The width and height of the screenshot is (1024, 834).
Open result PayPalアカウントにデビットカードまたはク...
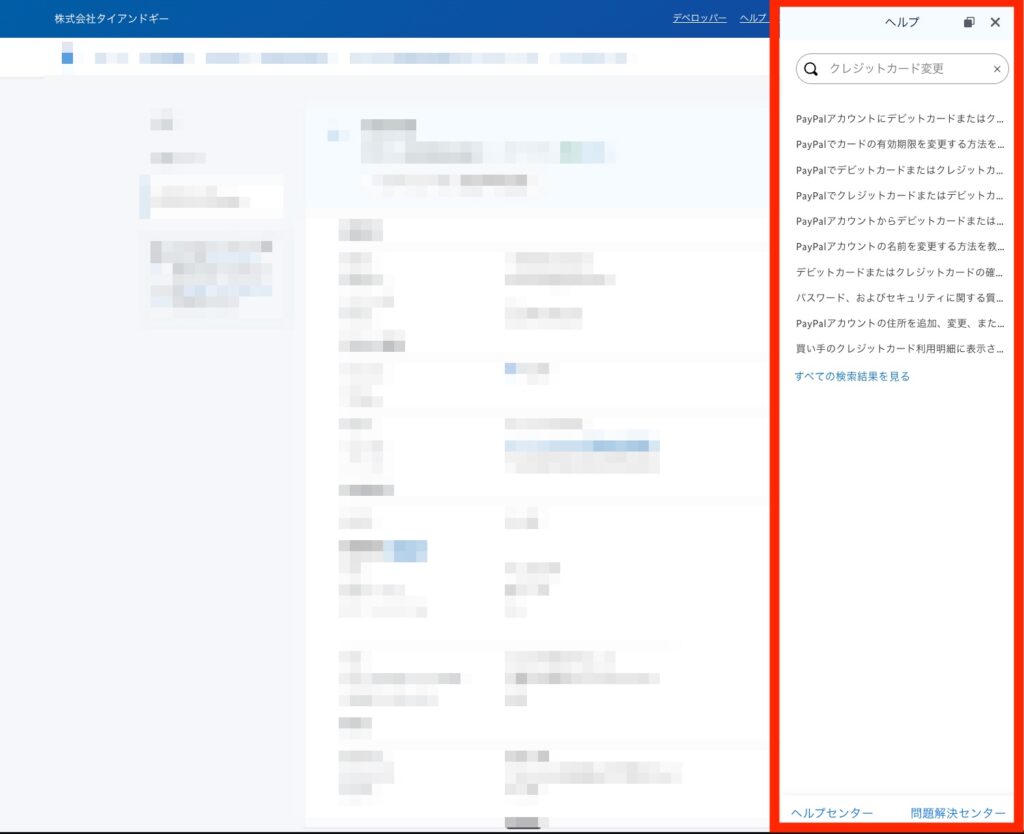point(899,118)
